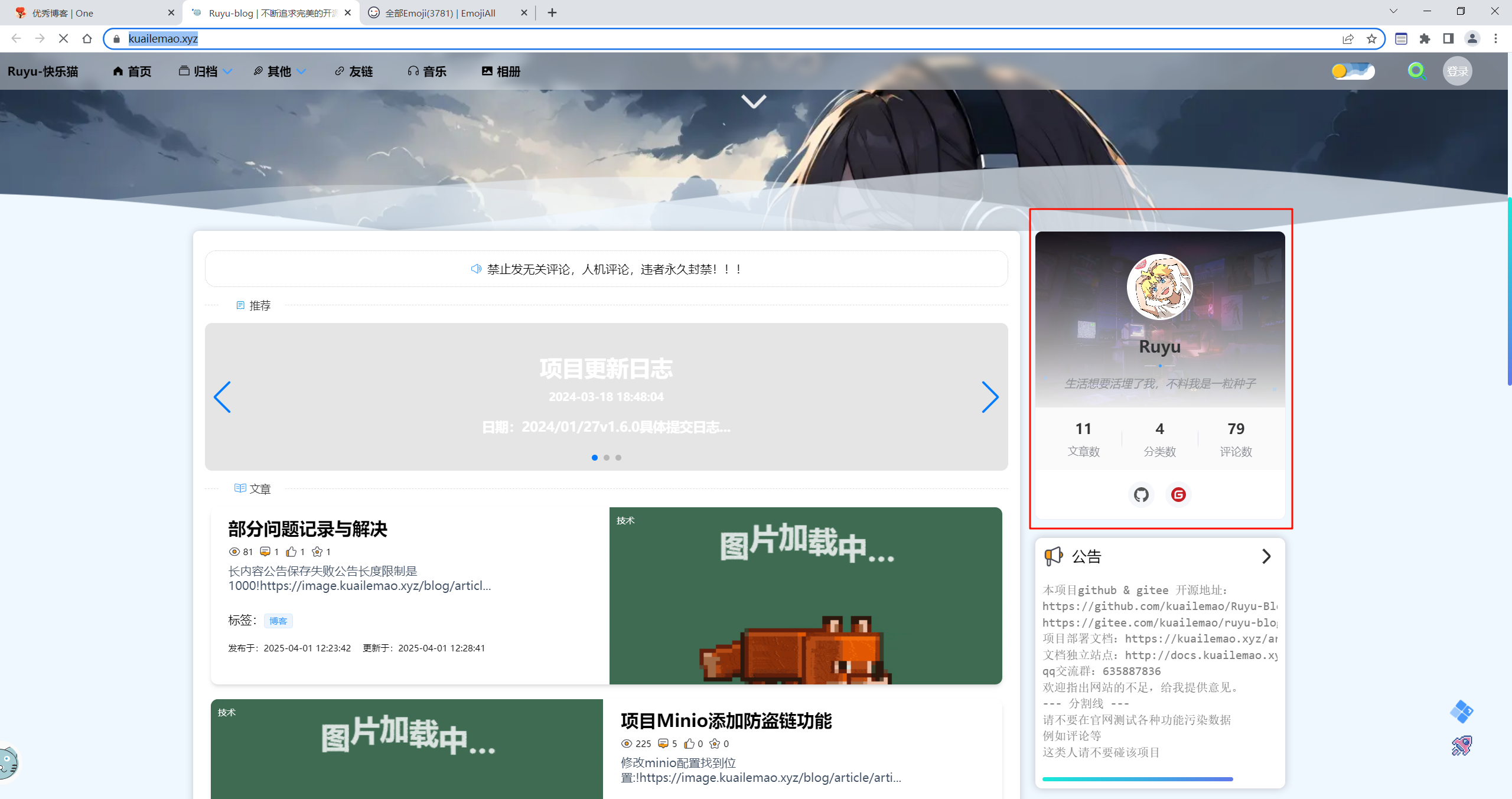
Task: Close the Ruyu-blog browser tab
Action: [x=347, y=12]
